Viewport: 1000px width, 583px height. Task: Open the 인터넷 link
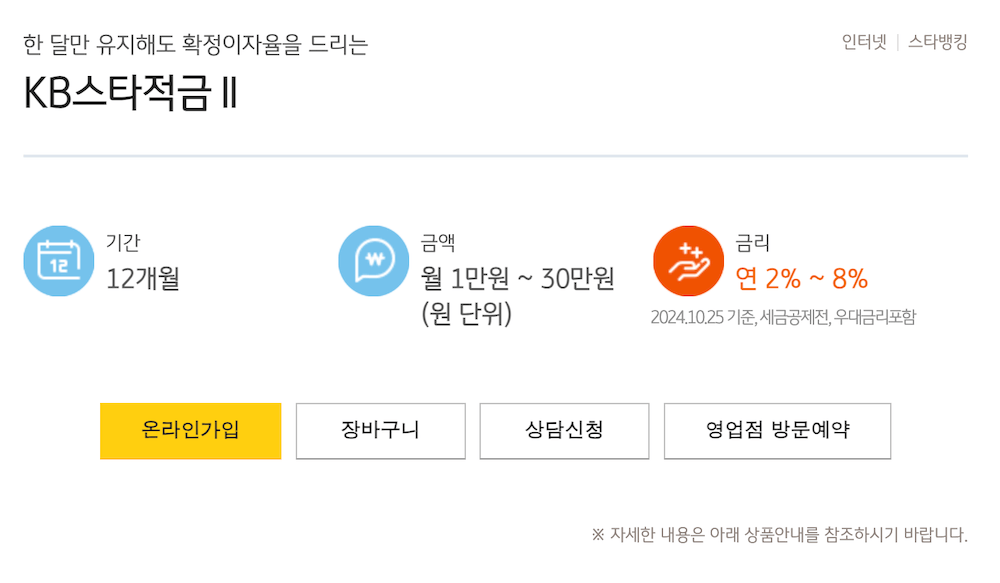click(x=862, y=44)
